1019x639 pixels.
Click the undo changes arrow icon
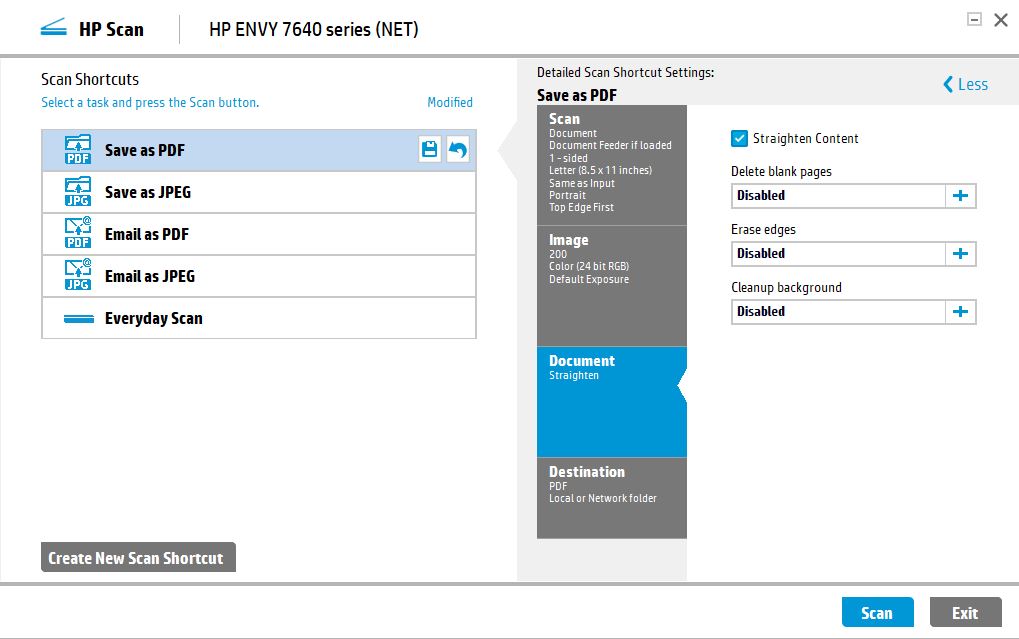458,150
